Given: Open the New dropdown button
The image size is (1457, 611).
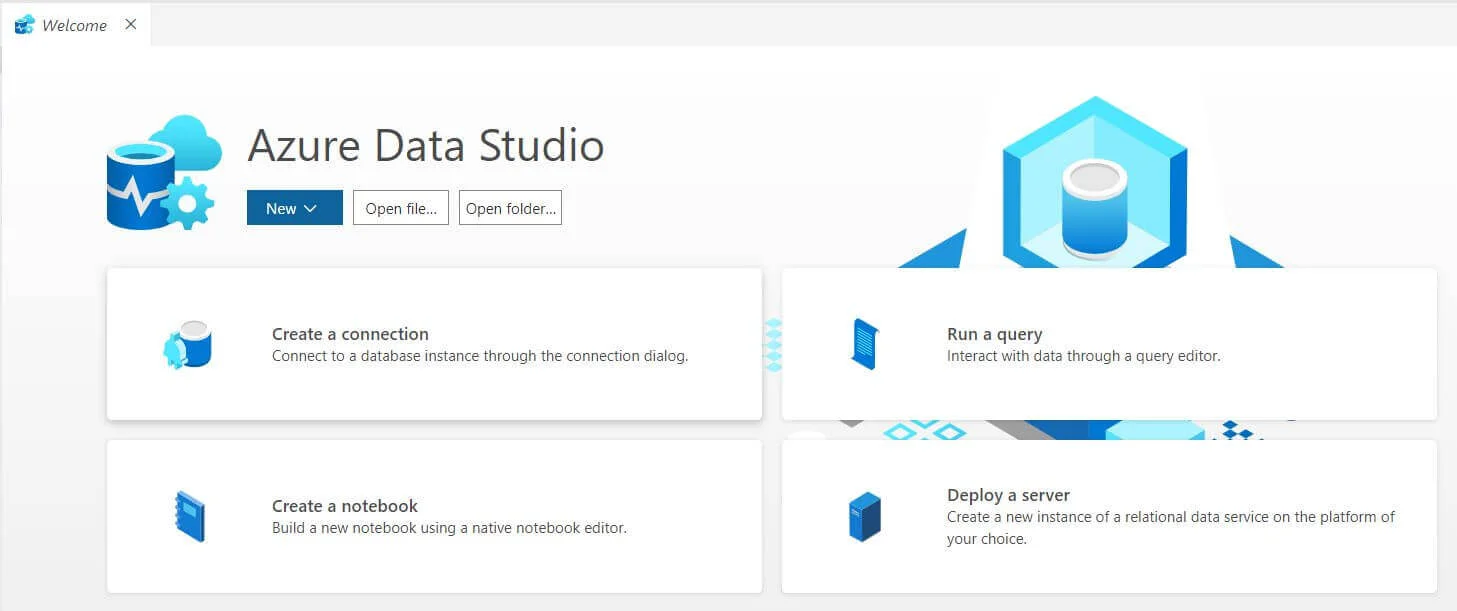Looking at the screenshot, I should click(x=295, y=208).
